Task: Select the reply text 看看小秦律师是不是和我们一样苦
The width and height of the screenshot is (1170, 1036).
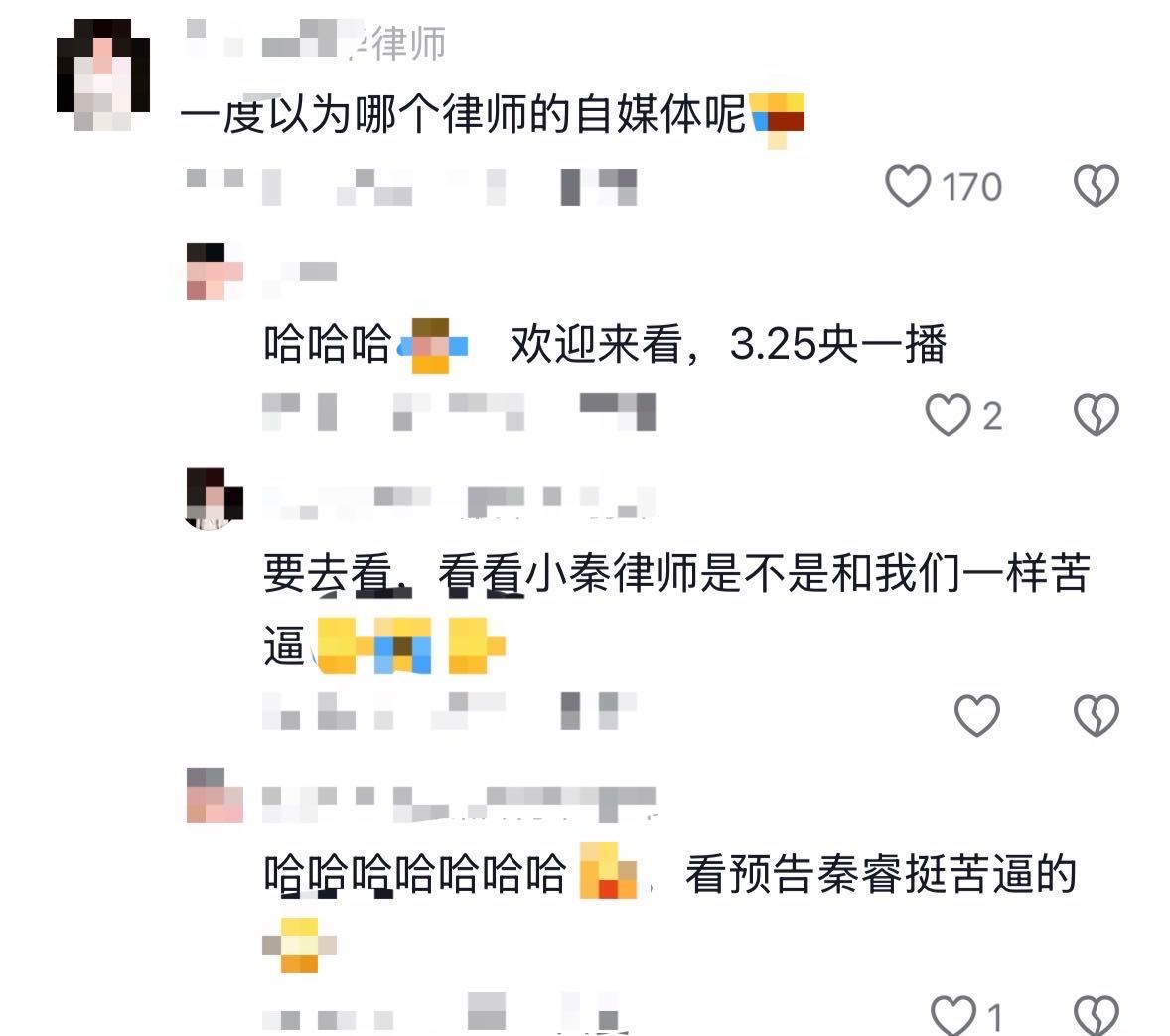Action: point(764,574)
